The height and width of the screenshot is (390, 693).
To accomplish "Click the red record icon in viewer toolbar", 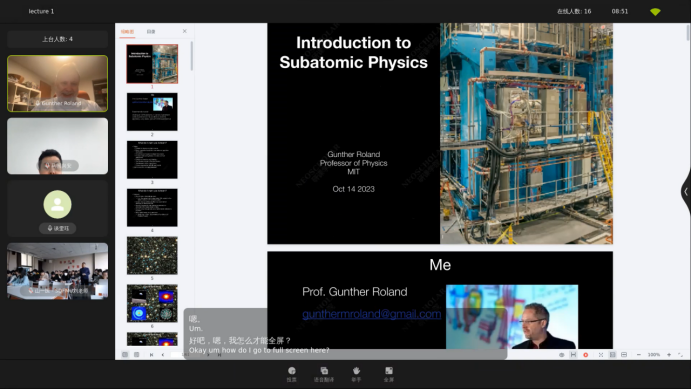I will [x=586, y=355].
